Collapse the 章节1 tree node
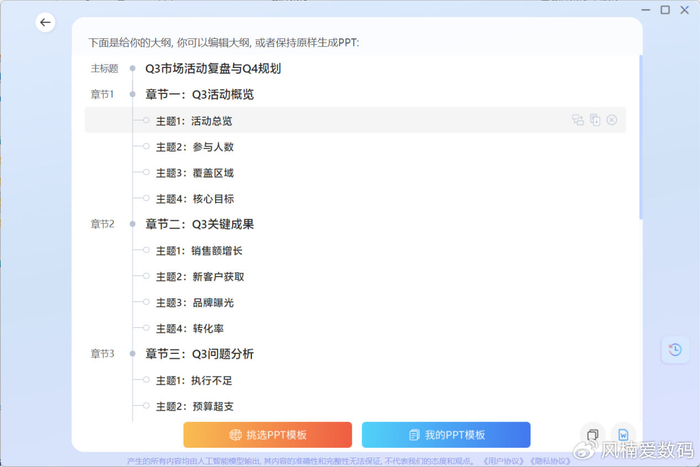Image resolution: width=700 pixels, height=467 pixels. click(132, 95)
